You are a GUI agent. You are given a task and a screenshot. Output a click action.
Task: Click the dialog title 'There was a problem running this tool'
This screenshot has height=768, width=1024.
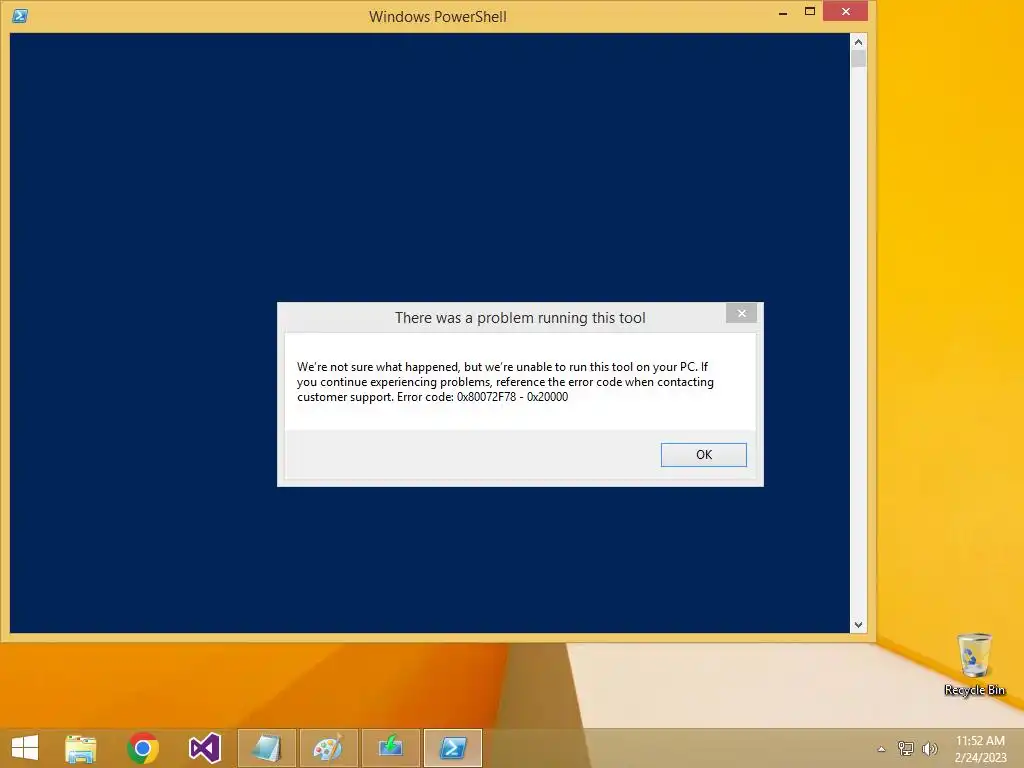[520, 318]
